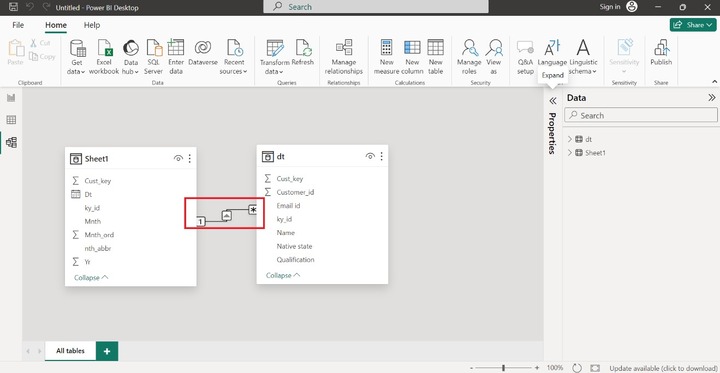Collapse the Data pane

click(x=711, y=97)
